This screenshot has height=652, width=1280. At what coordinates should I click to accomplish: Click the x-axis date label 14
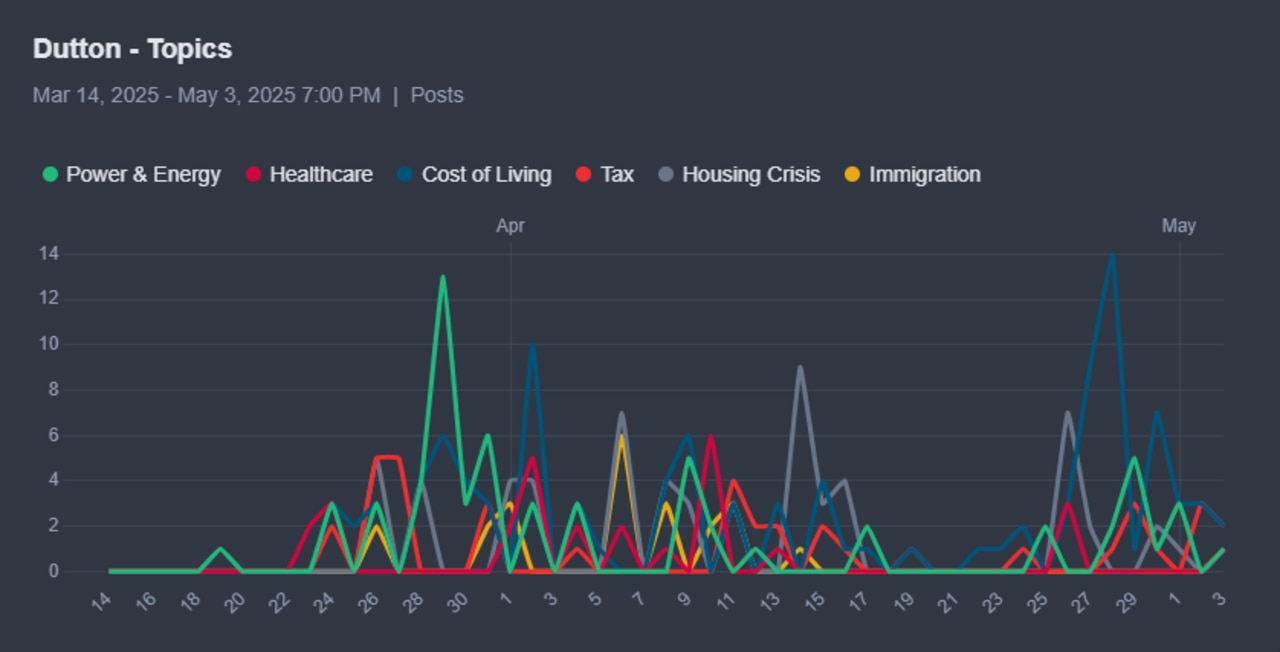(x=101, y=601)
